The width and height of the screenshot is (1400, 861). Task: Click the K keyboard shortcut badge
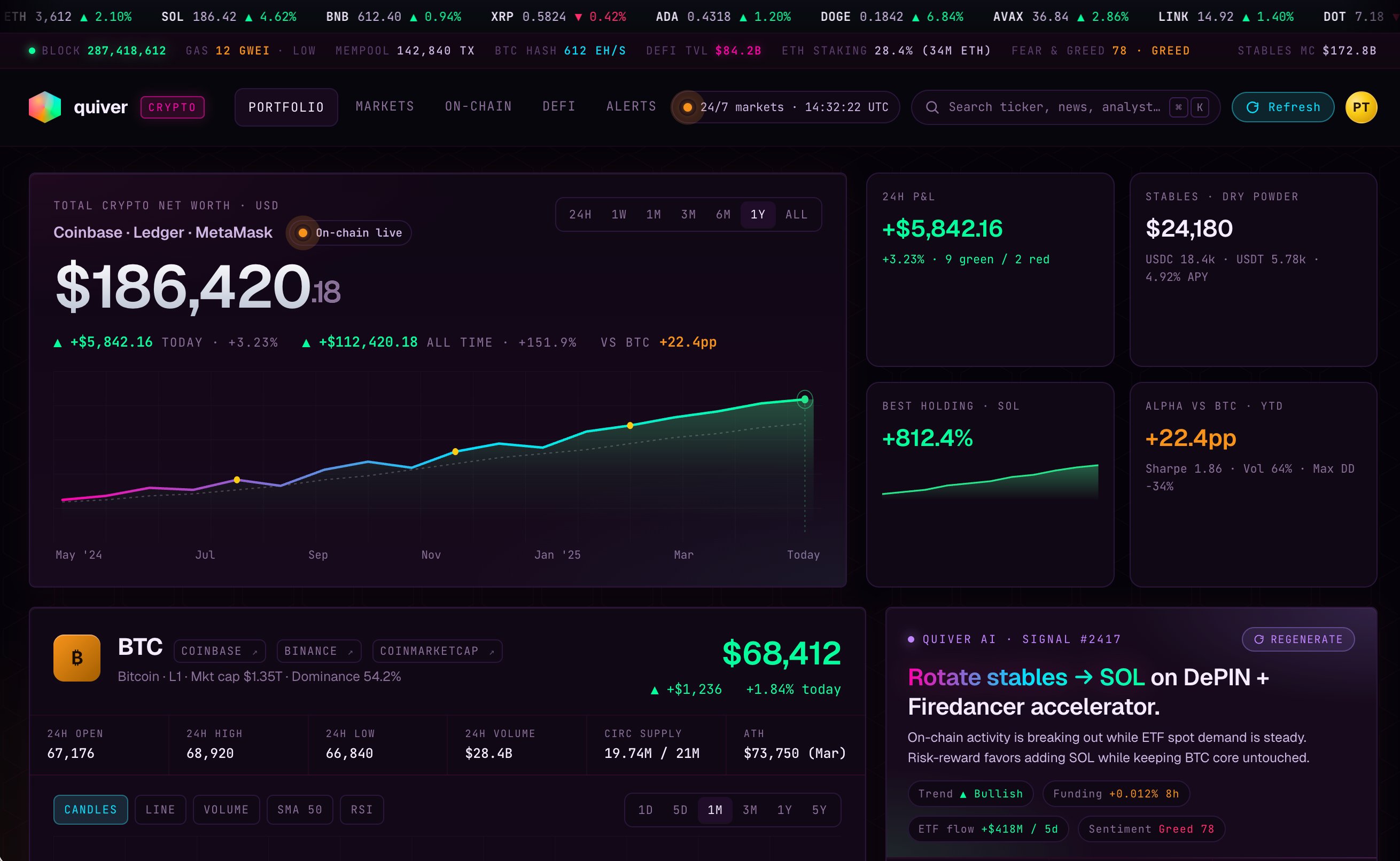1200,107
